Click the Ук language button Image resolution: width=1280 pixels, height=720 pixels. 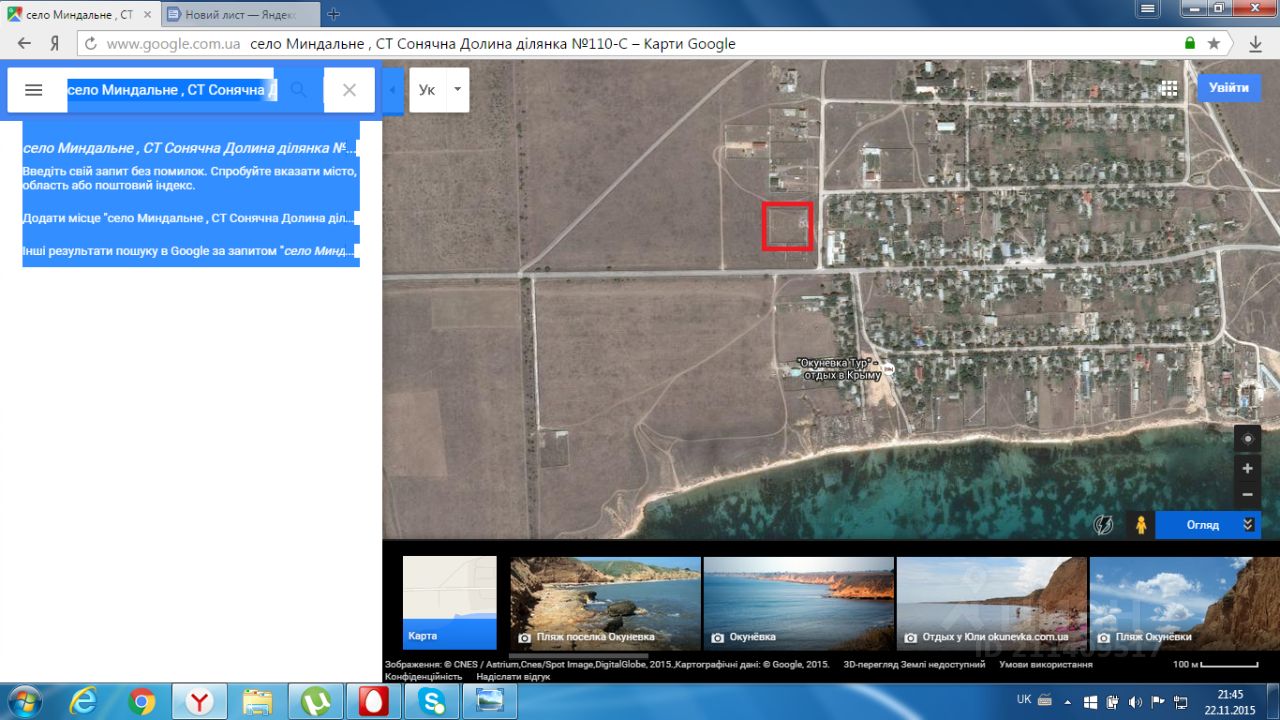click(427, 89)
